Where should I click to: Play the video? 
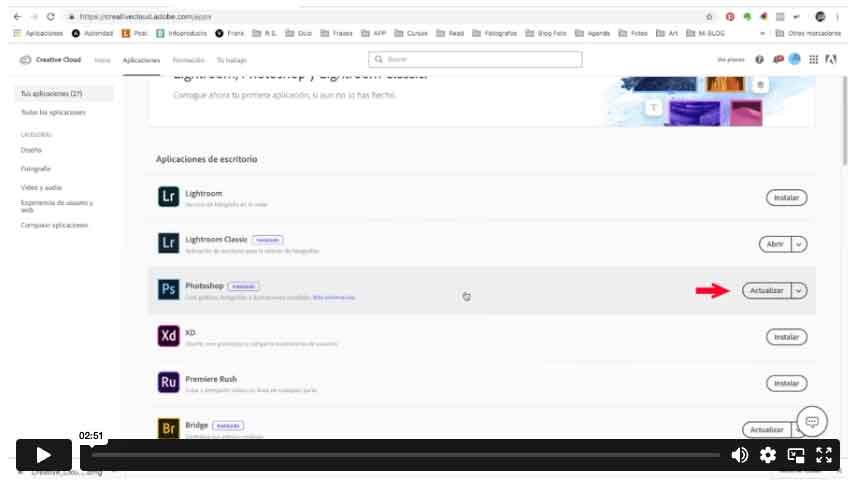click(44, 455)
